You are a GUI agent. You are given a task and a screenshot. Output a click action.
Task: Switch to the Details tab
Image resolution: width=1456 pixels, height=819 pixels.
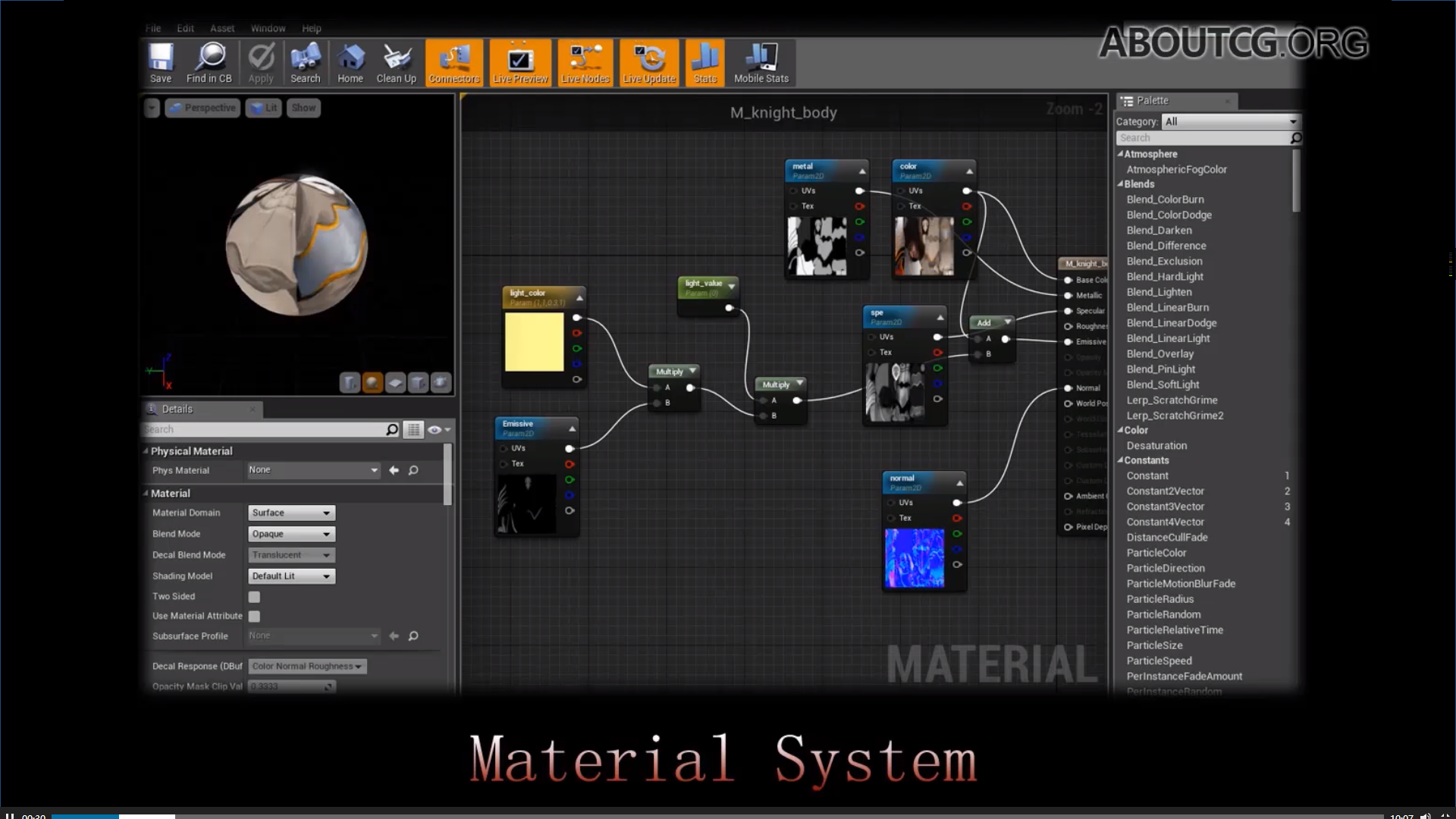pos(202,409)
